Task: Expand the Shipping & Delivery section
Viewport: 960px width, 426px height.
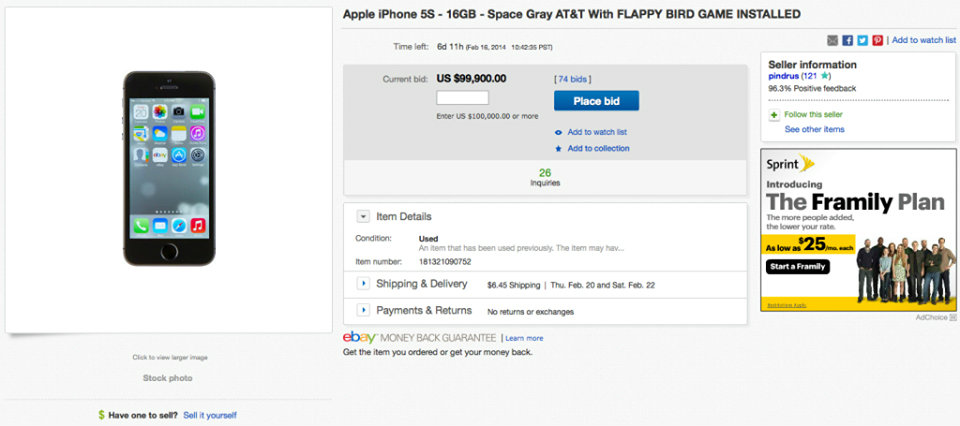Action: click(x=362, y=284)
